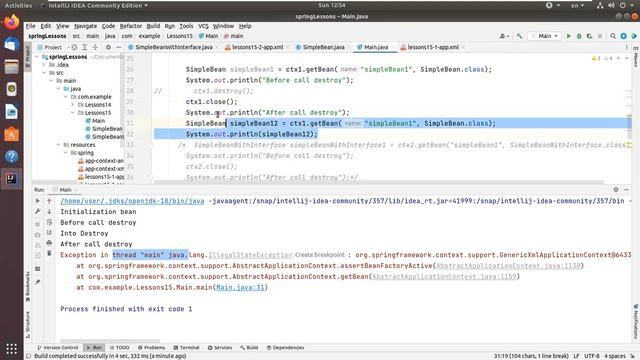
Task: Click Create breakpoint hint
Action: [x=320, y=255]
